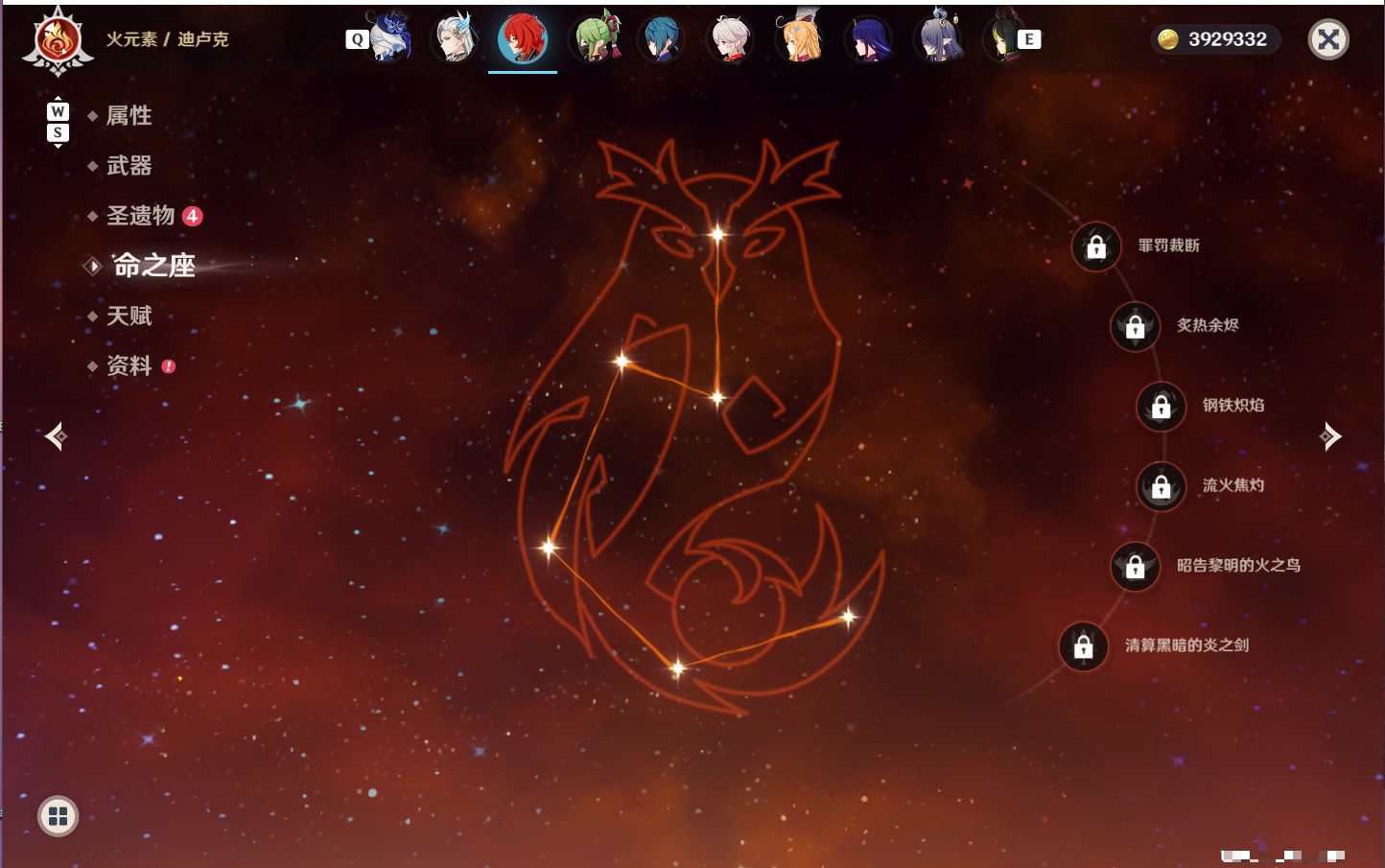Select the purple-haired character portrait
This screenshot has height=868, width=1385.
pyautogui.click(x=869, y=39)
